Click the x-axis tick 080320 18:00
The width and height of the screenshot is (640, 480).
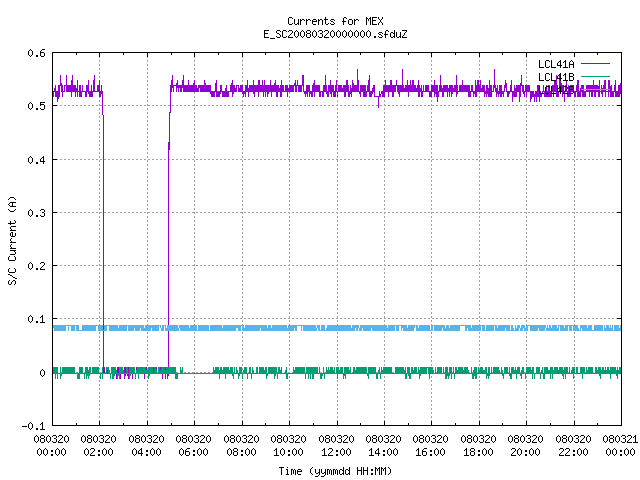pos(478,445)
